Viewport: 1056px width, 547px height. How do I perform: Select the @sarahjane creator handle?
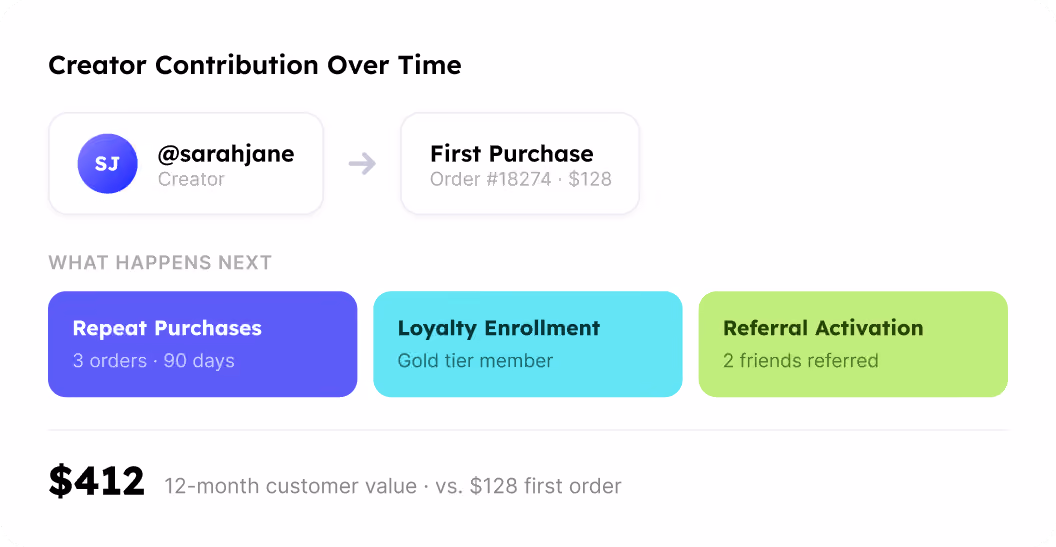pyautogui.click(x=226, y=154)
